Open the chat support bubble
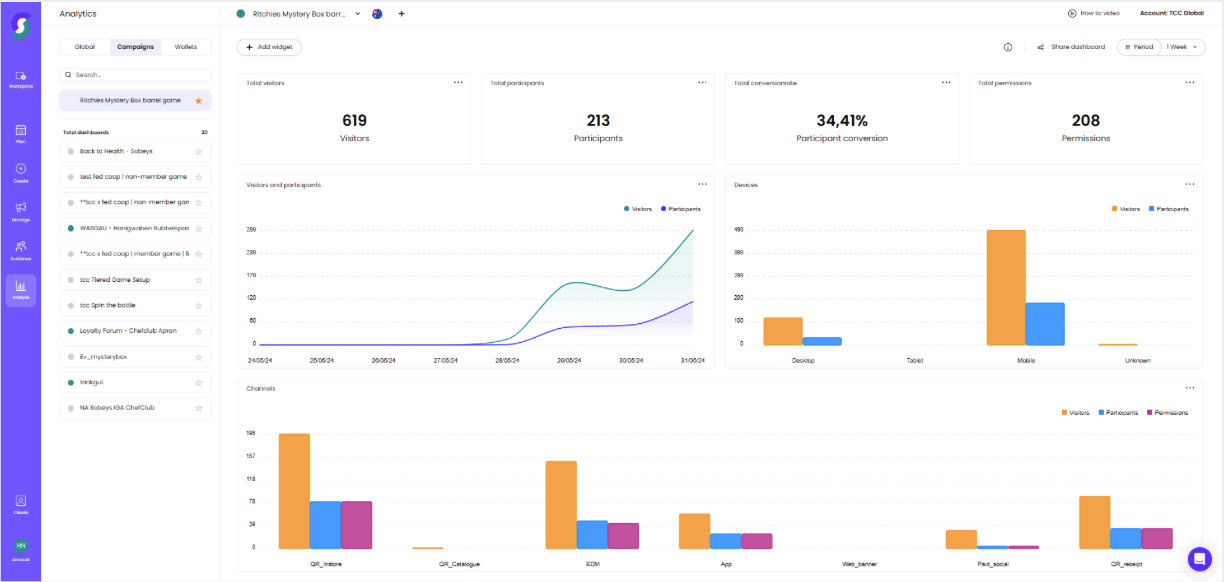Screen dimensions: 1224x582 click(x=1199, y=558)
